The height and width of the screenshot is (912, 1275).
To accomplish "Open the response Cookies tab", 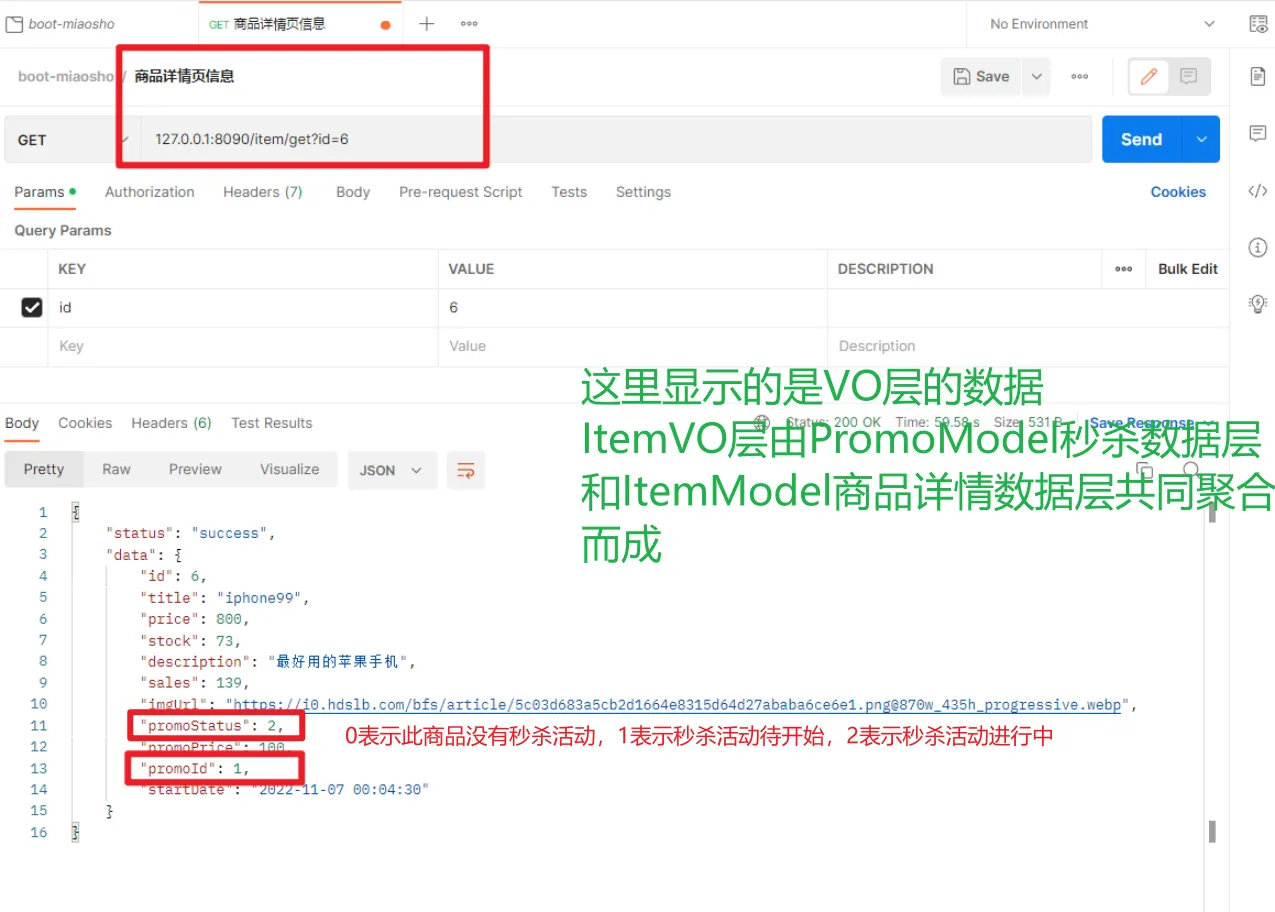I will pos(85,424).
